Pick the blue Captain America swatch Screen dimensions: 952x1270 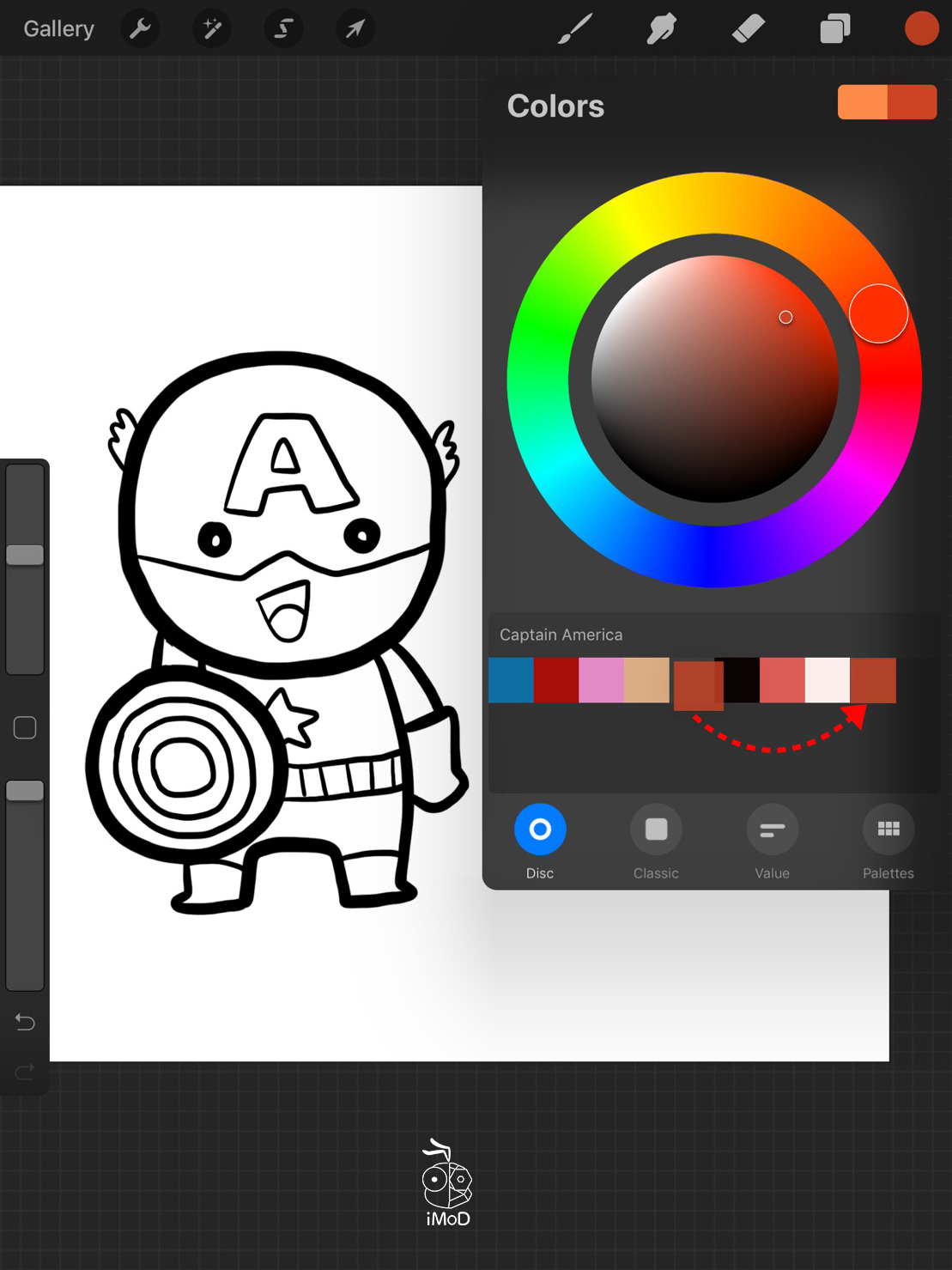tap(511, 680)
